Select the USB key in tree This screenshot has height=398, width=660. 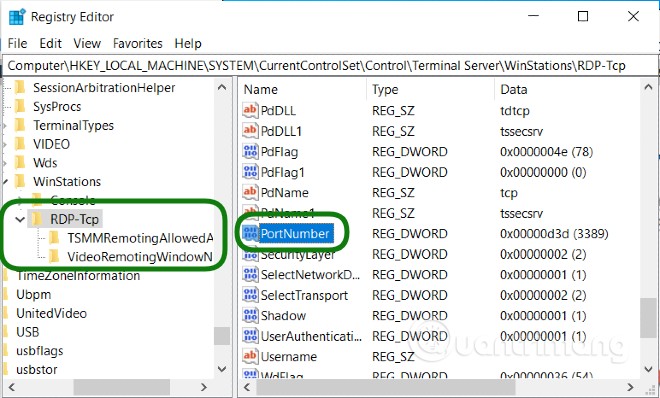(x=28, y=332)
